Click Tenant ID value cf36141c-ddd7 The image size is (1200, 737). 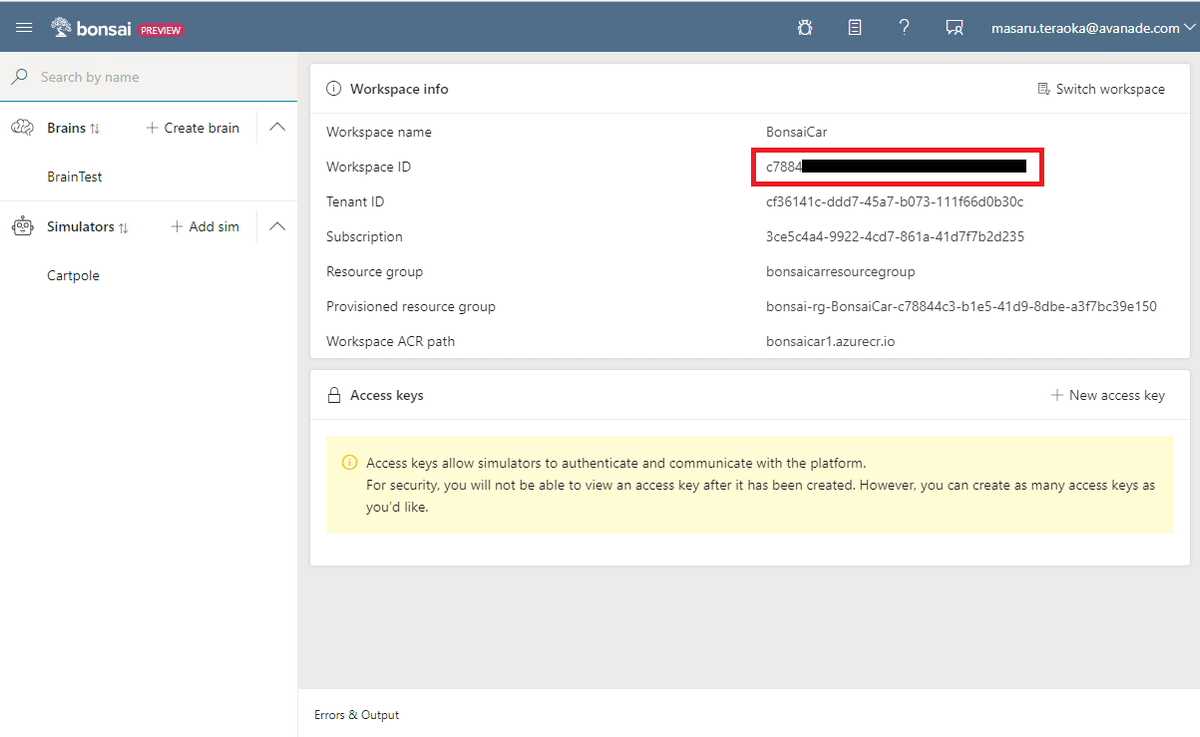(x=894, y=202)
